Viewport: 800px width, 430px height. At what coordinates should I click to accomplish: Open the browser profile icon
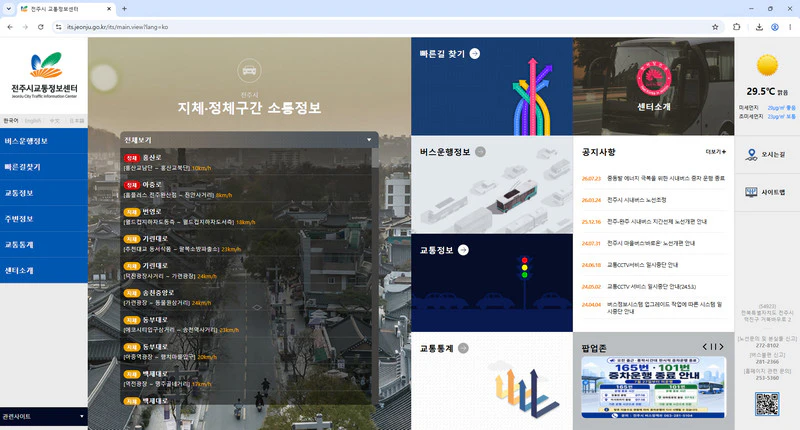tap(774, 27)
